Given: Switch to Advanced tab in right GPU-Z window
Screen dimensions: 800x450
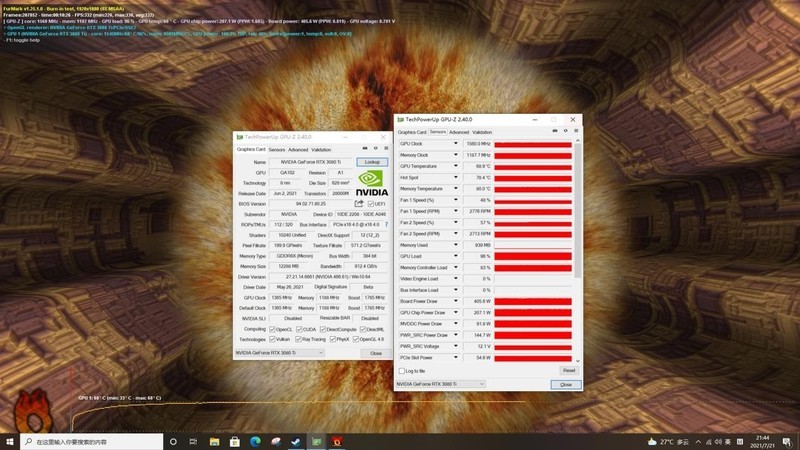Looking at the screenshot, I should coord(459,132).
